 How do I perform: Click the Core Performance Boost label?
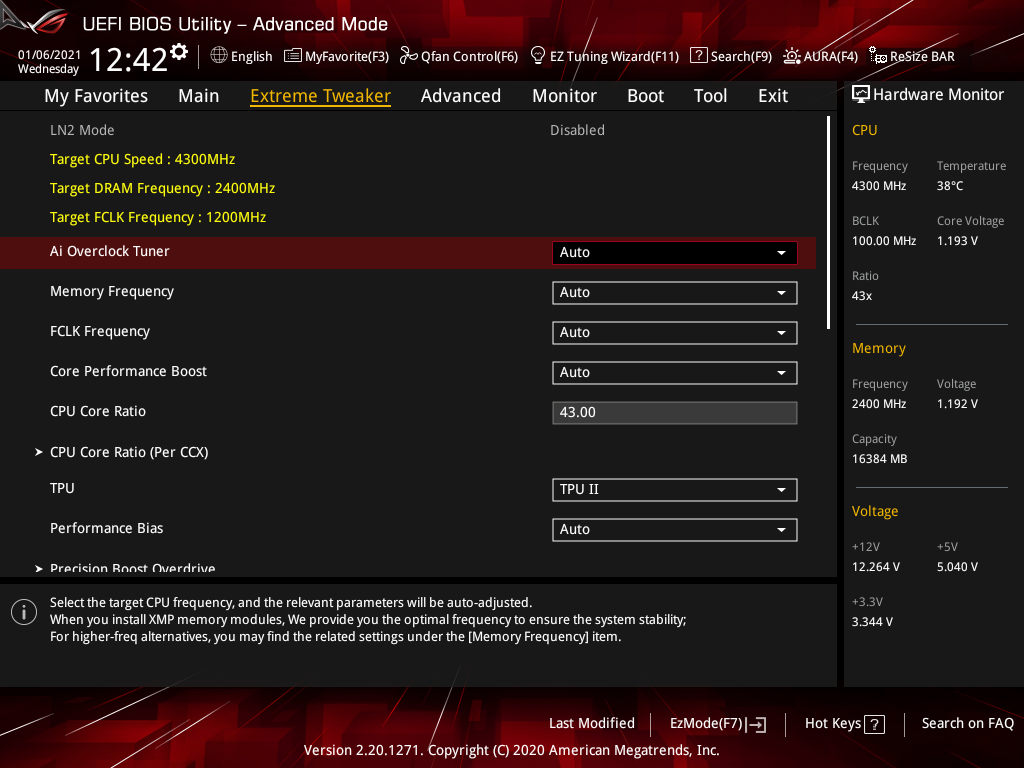(128, 371)
